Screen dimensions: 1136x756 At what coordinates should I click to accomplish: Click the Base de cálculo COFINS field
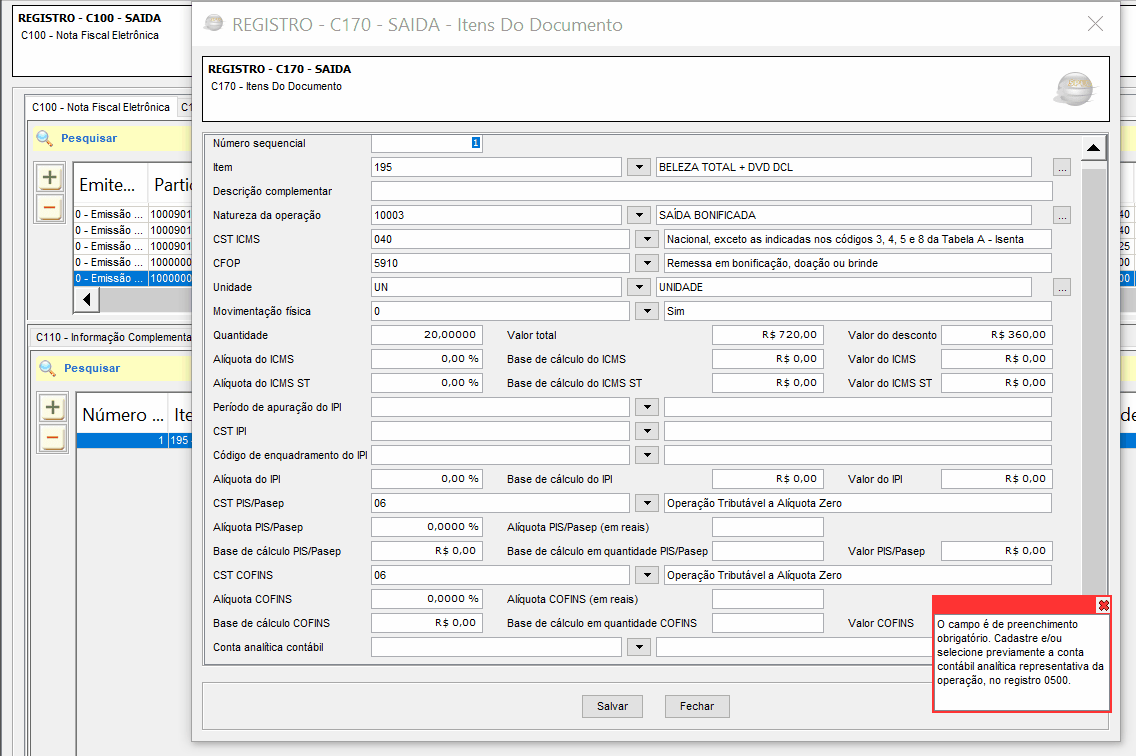427,623
